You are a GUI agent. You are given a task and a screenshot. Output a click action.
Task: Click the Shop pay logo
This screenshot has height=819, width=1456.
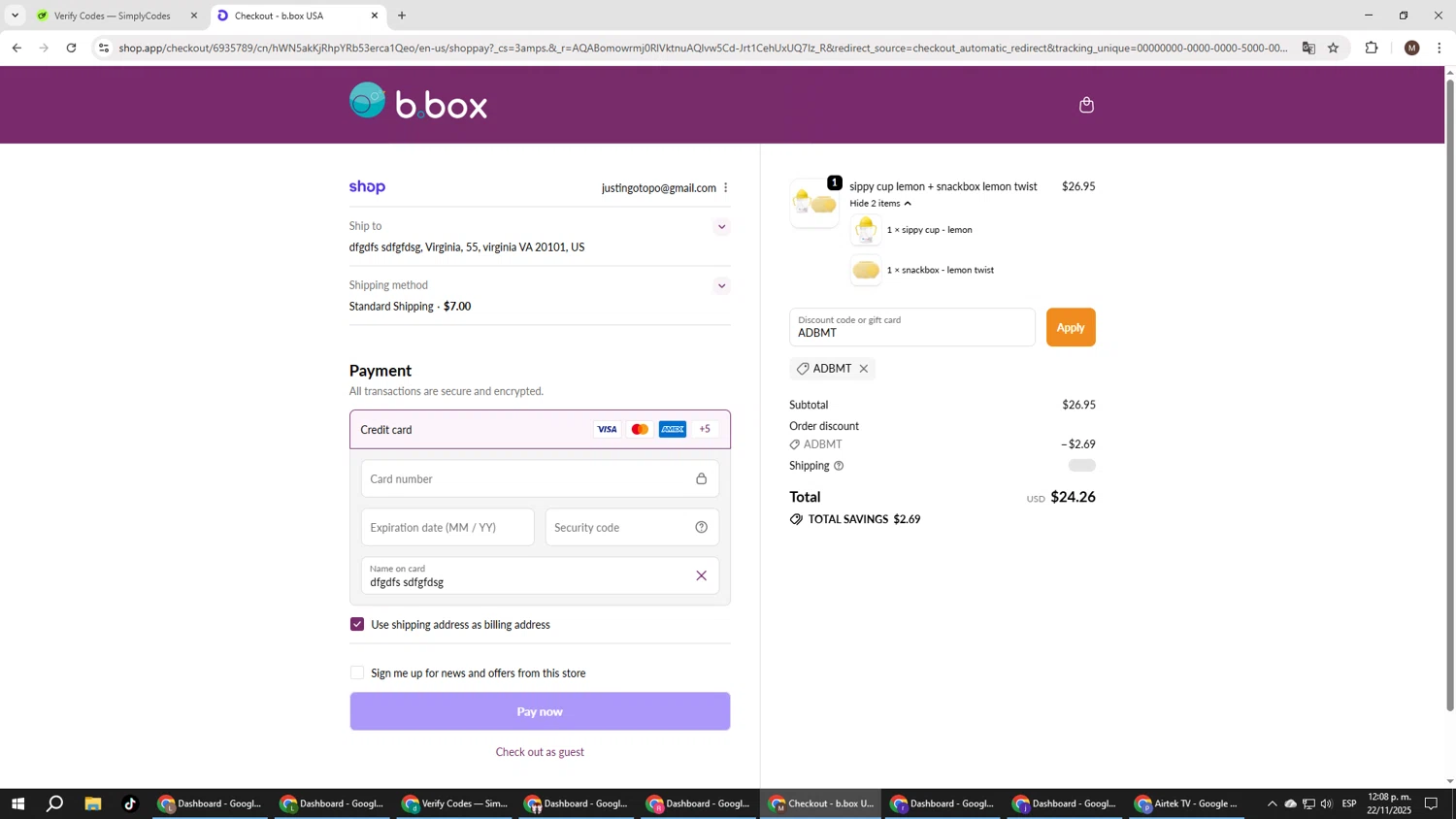(367, 187)
